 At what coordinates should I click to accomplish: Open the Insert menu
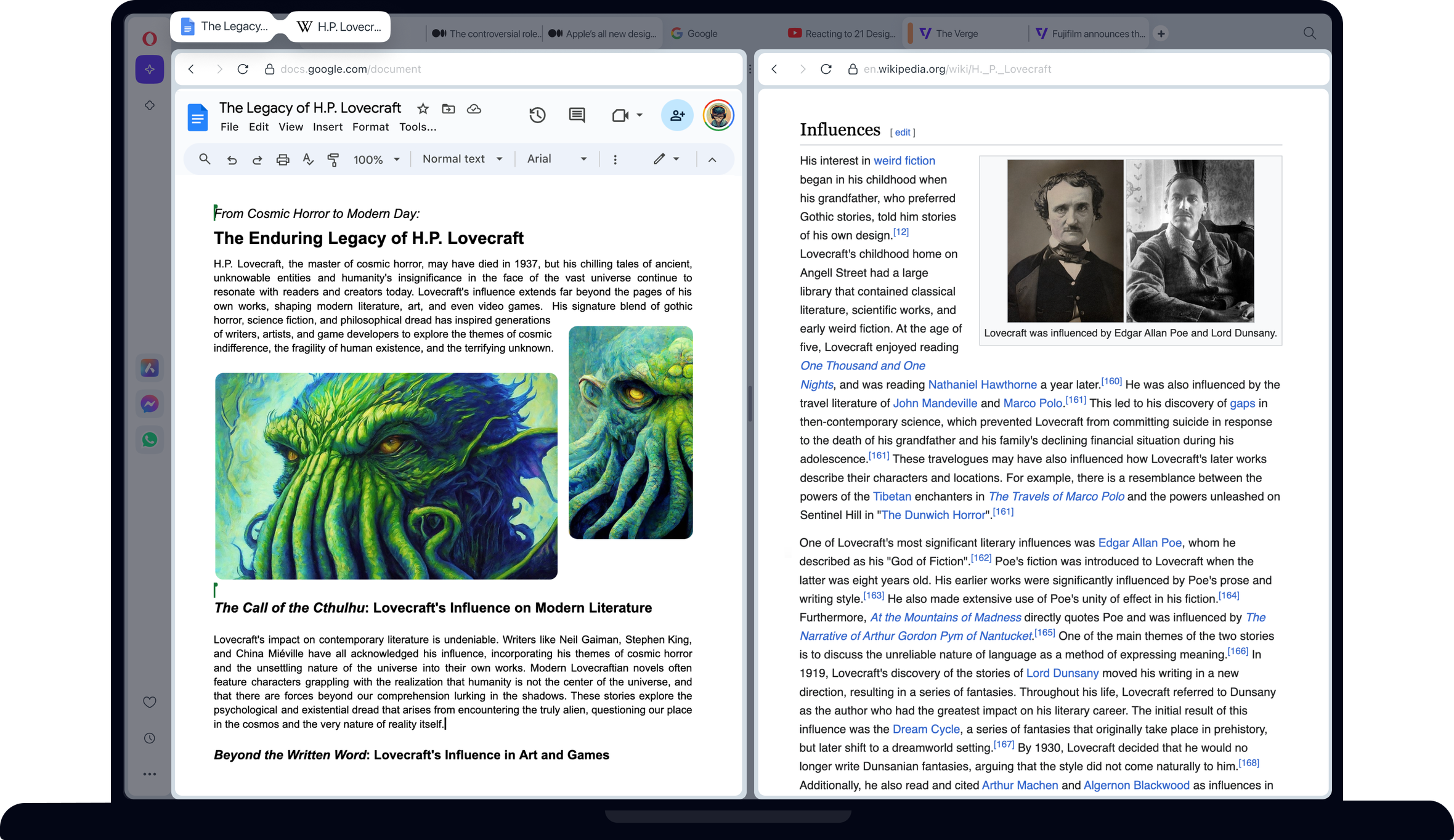(x=328, y=127)
